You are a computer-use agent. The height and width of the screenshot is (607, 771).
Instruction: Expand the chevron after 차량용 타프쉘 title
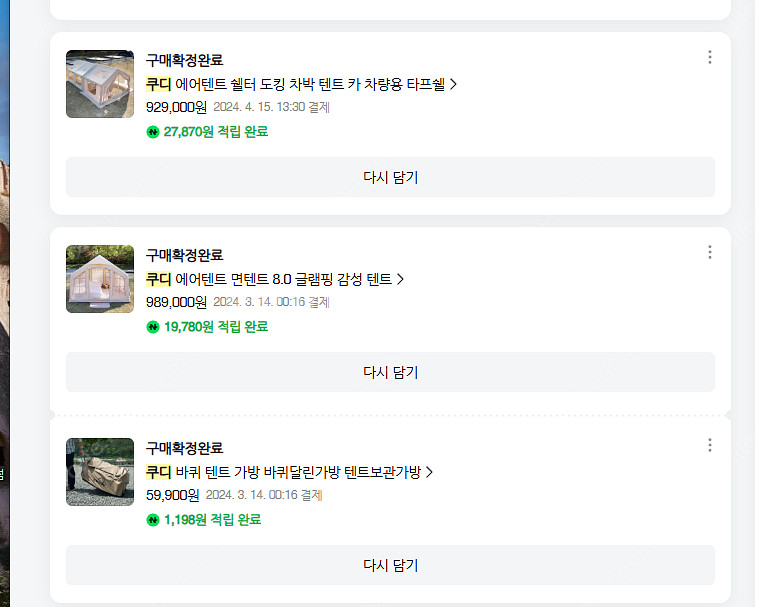pyautogui.click(x=454, y=84)
